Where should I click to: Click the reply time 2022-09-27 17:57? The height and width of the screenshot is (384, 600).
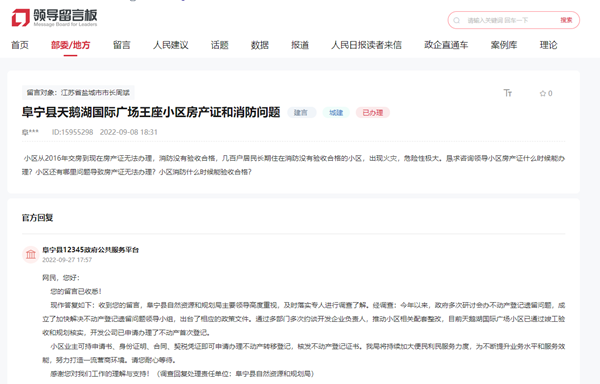pos(67,260)
